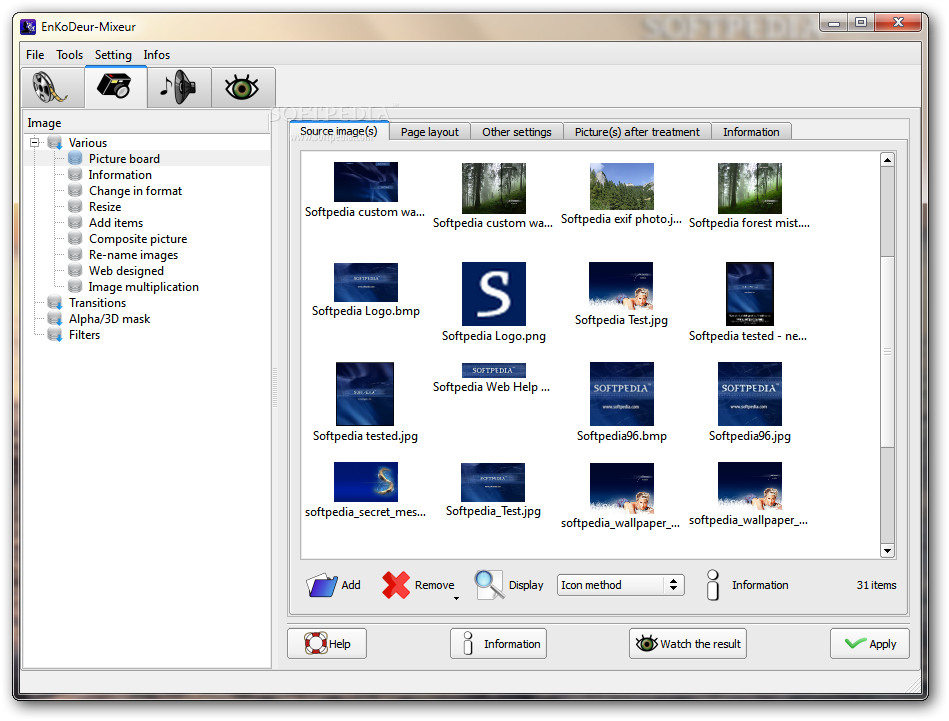Image resolution: width=949 pixels, height=721 pixels.
Task: Click the Picture board disk icon
Action: (75, 158)
